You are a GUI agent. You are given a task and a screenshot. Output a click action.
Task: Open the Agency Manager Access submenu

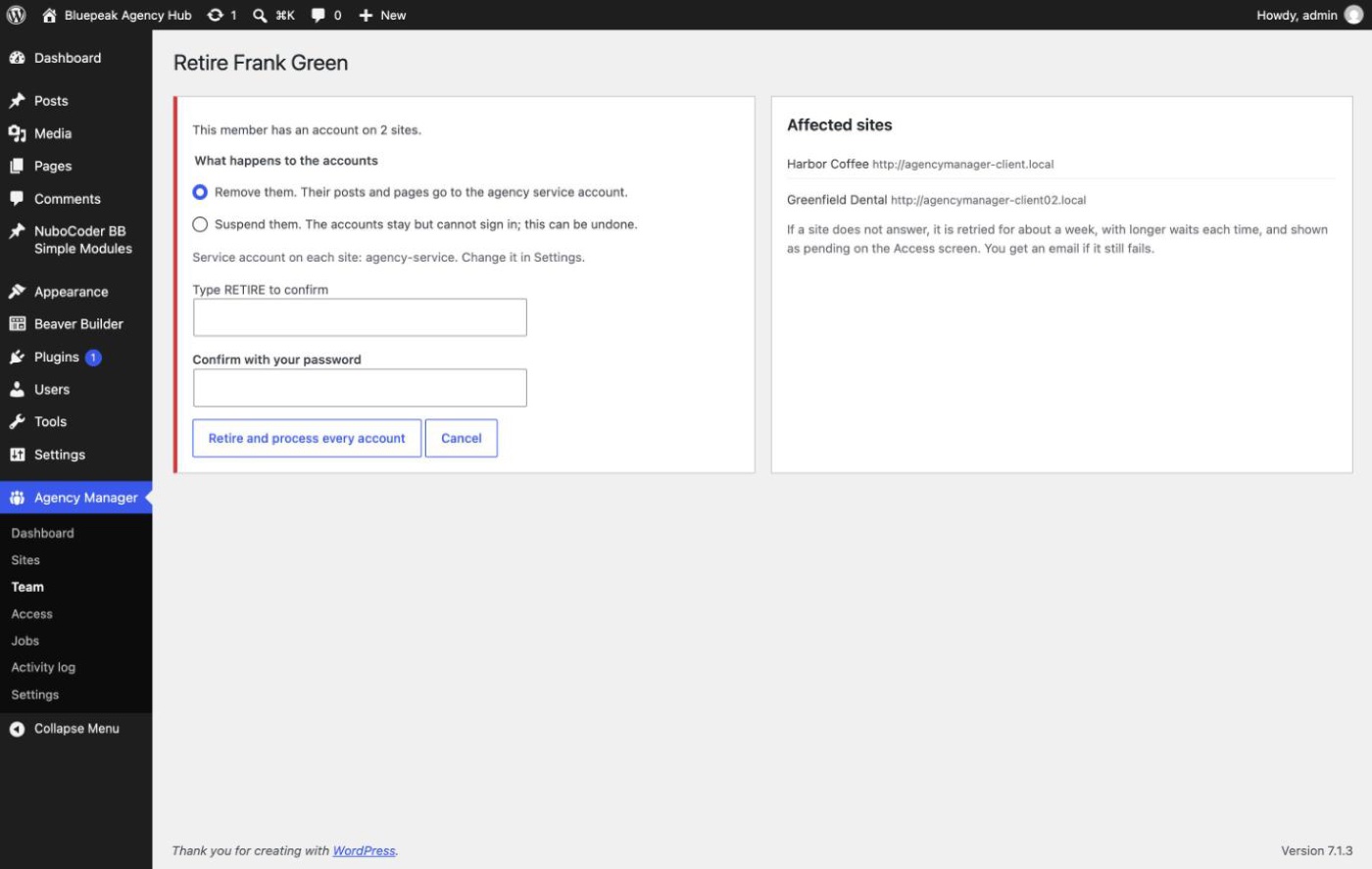[32, 614]
